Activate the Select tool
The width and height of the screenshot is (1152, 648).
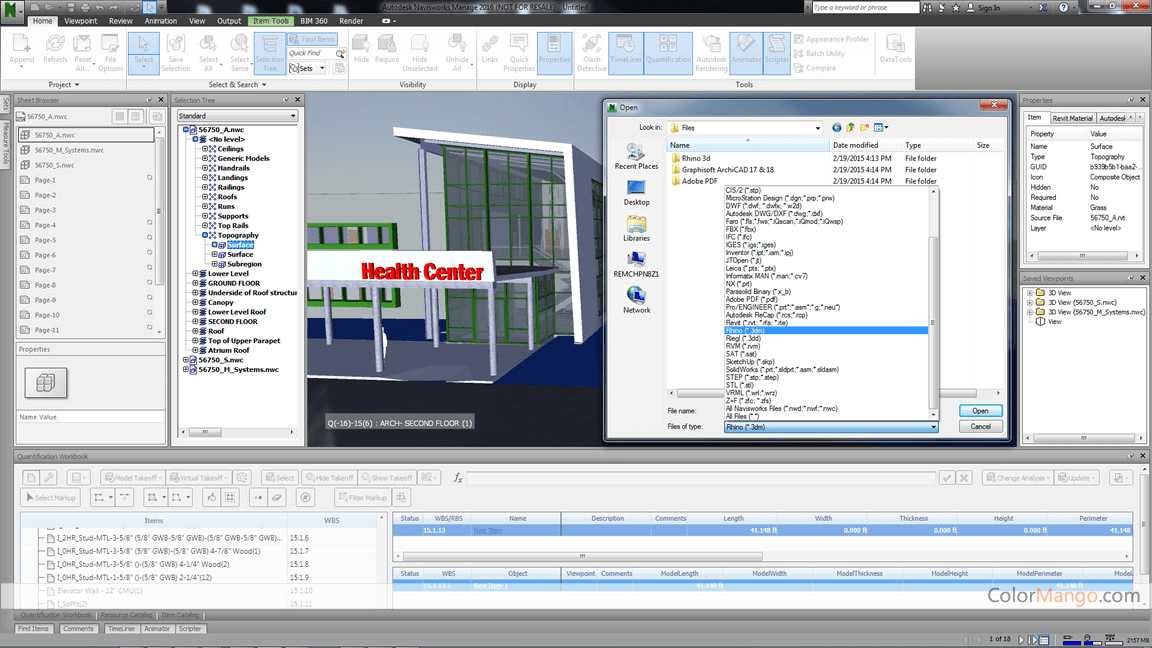pyautogui.click(x=143, y=52)
